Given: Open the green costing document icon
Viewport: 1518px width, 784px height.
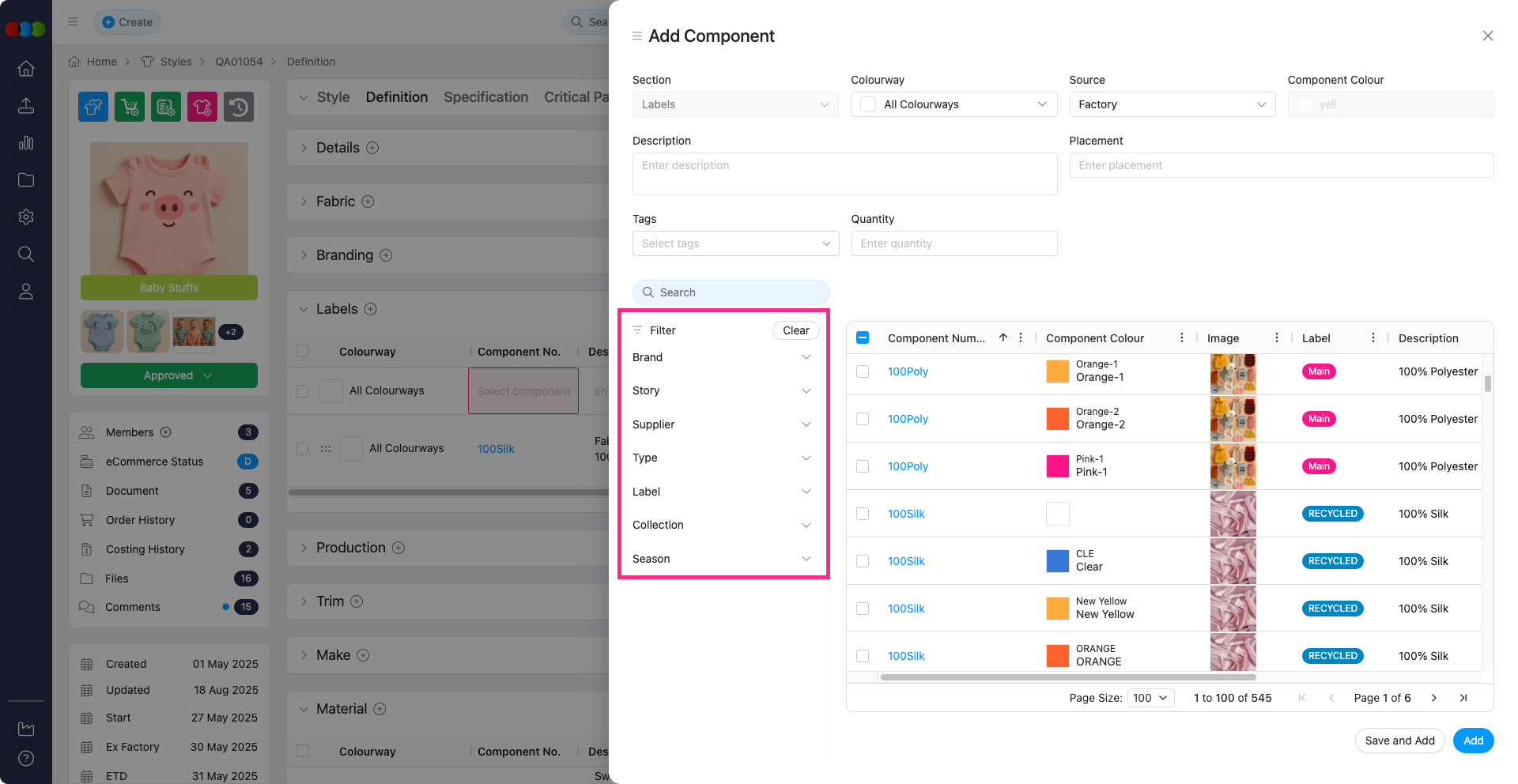Looking at the screenshot, I should tap(166, 107).
